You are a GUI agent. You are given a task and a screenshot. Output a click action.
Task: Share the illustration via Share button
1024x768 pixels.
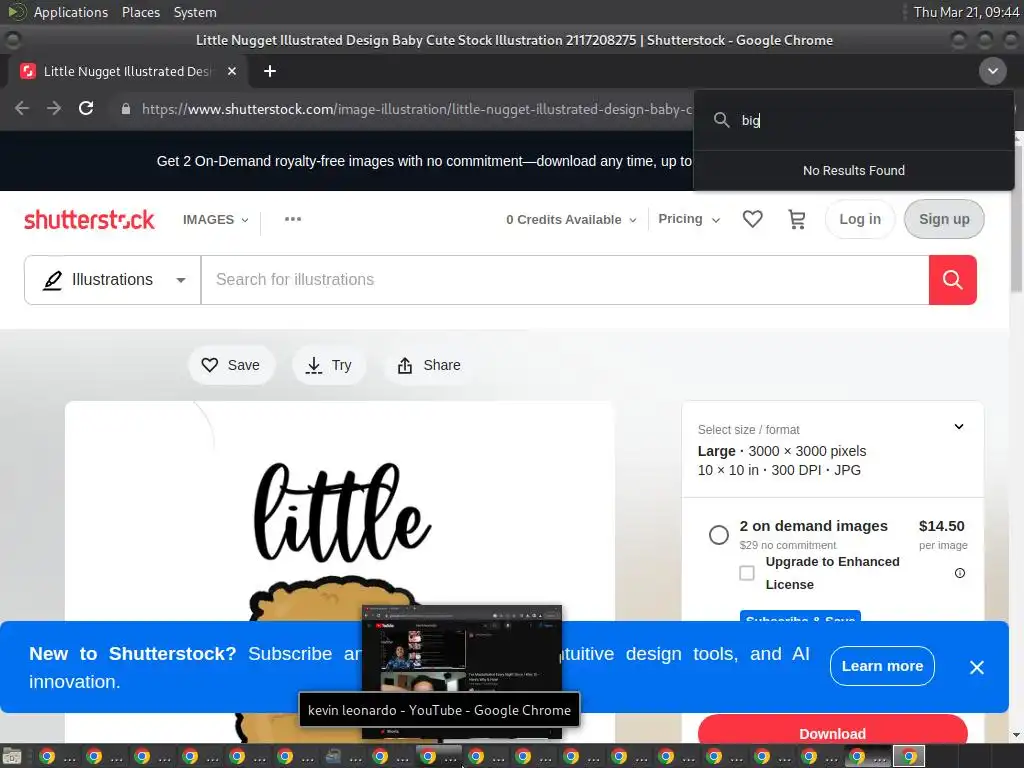click(x=428, y=365)
